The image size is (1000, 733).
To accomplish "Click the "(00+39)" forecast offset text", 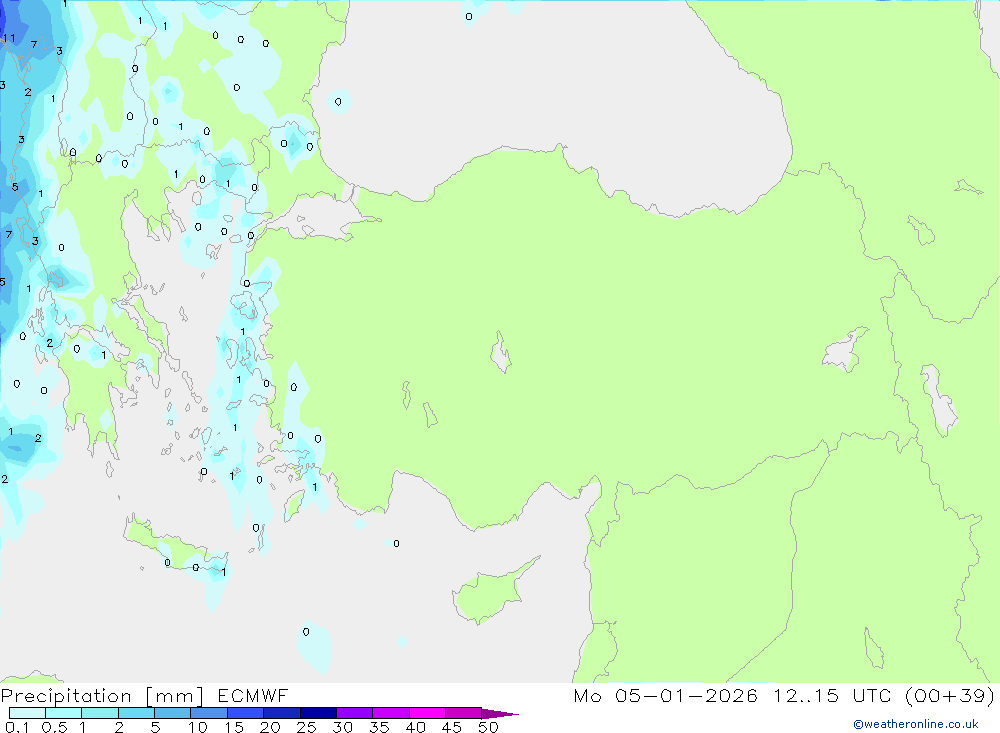I will pyautogui.click(x=950, y=696).
